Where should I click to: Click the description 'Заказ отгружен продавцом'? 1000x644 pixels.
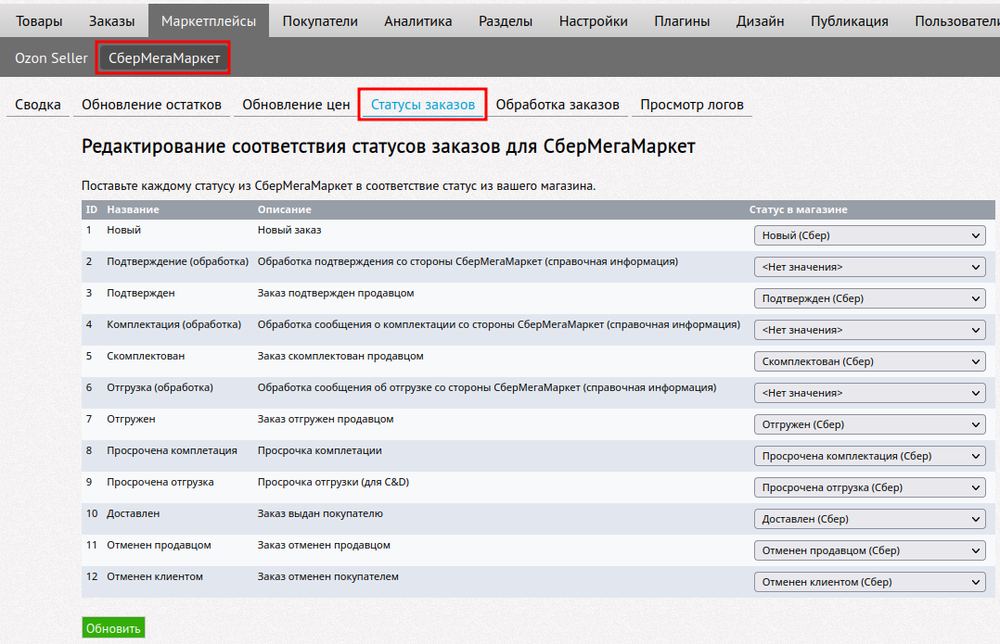325,420
